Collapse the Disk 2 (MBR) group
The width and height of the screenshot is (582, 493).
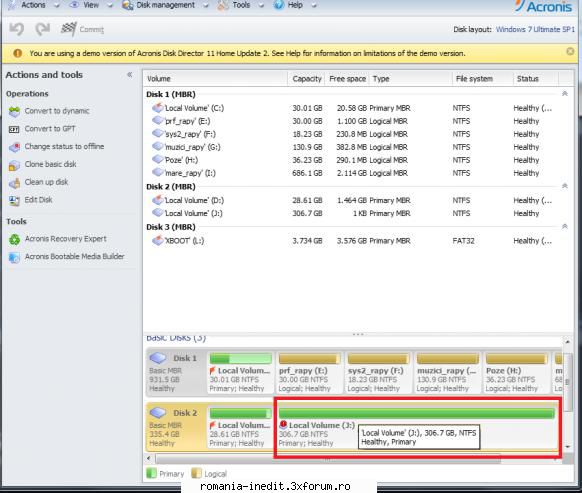[565, 186]
